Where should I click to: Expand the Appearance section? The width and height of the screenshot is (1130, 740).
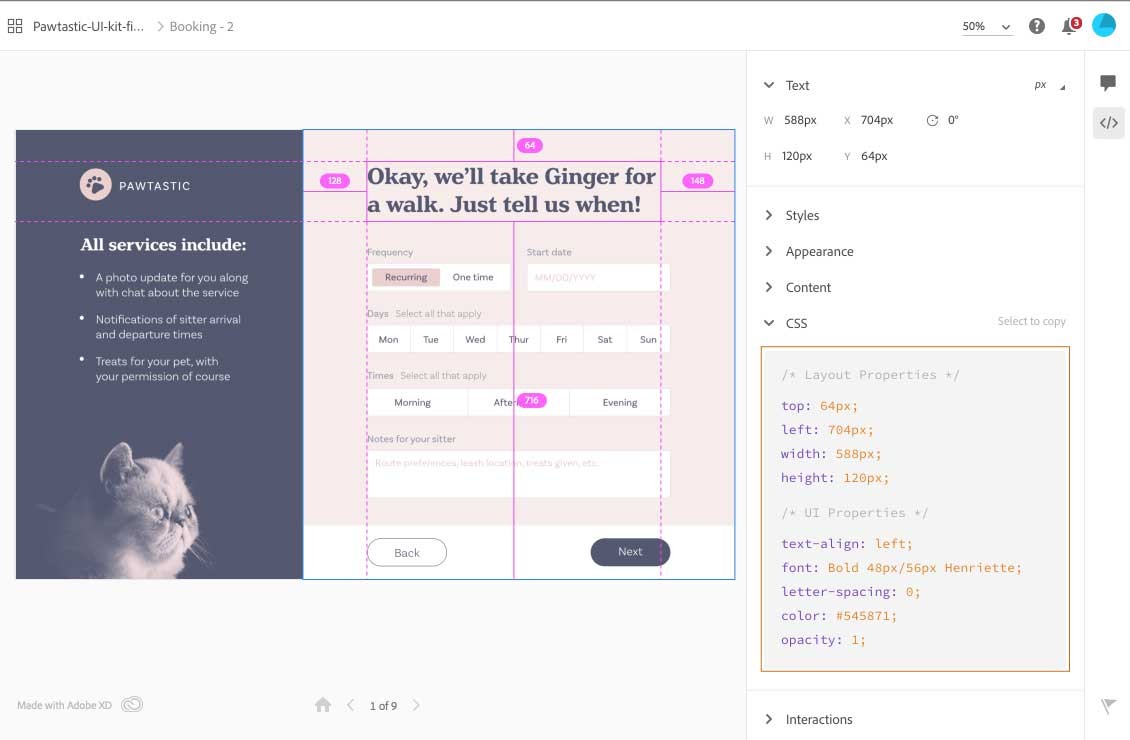821,251
